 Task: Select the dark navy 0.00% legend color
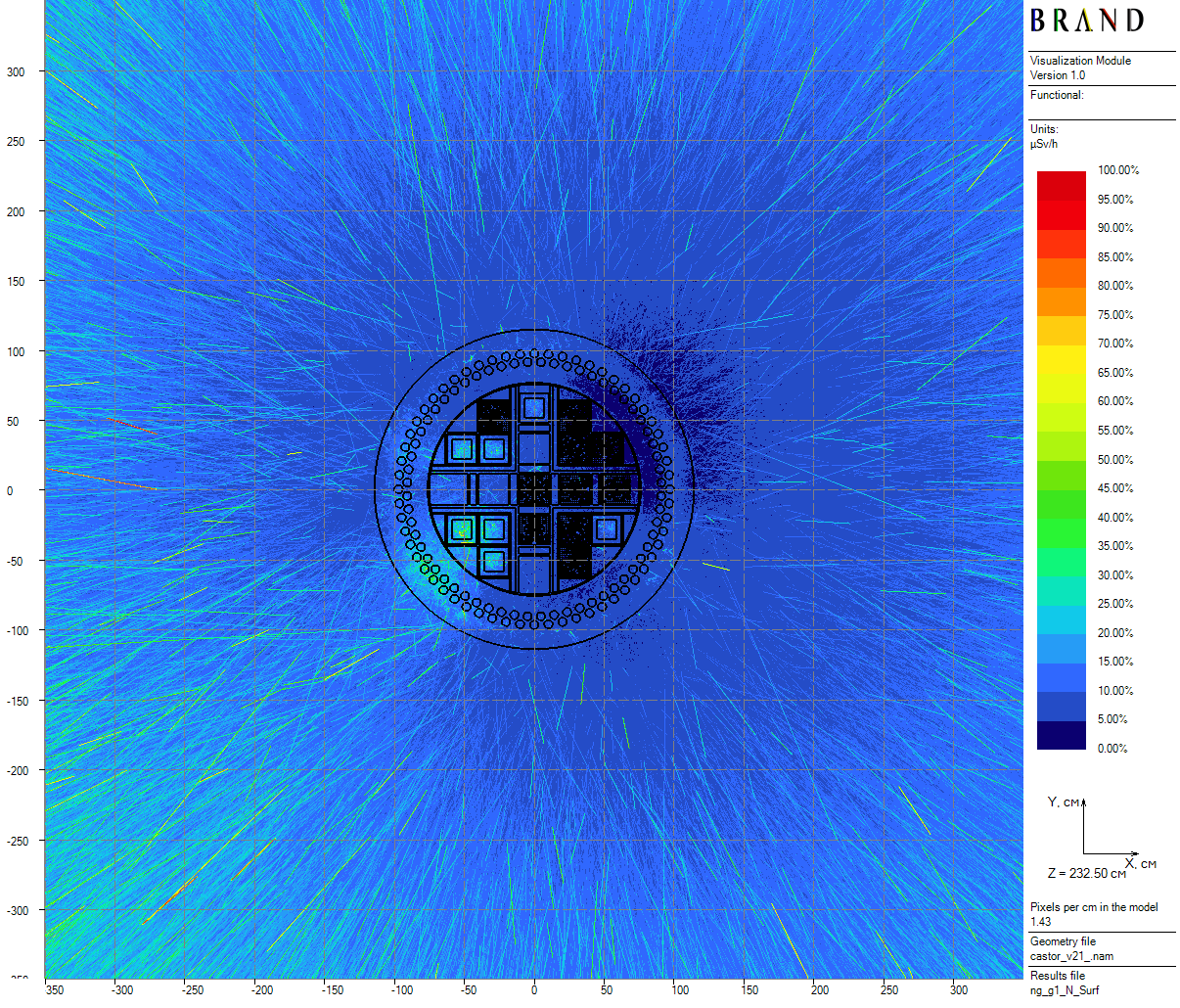coord(1062,736)
